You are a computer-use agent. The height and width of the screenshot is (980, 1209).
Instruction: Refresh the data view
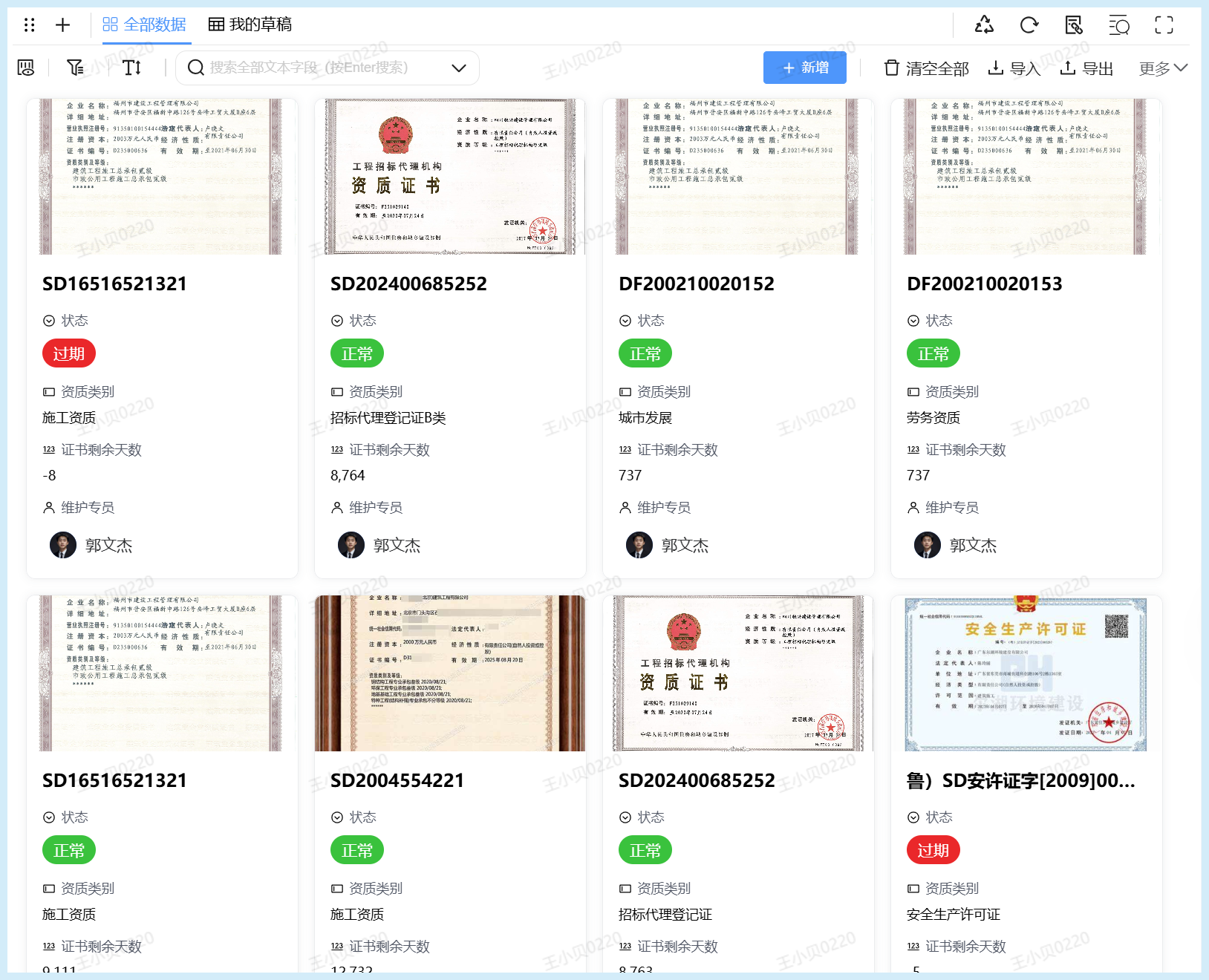1029,24
